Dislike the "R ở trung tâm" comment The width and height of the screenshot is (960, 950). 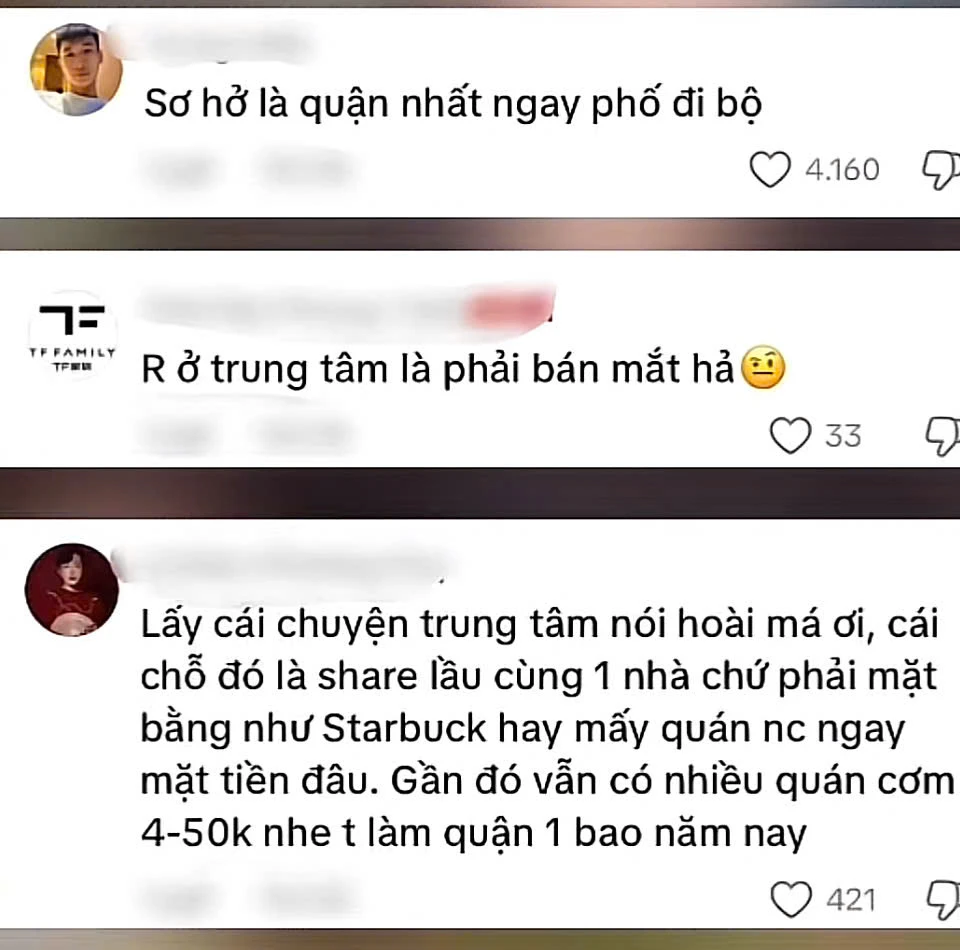(x=943, y=436)
